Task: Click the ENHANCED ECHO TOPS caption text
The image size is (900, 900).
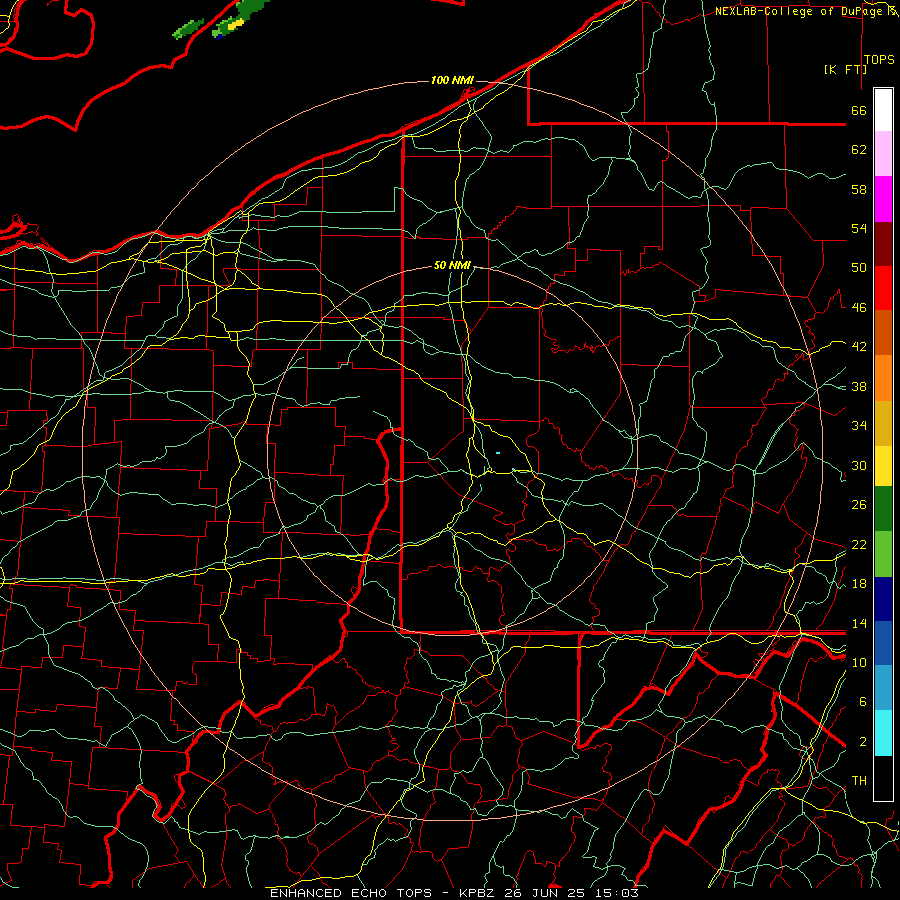Action: click(351, 893)
